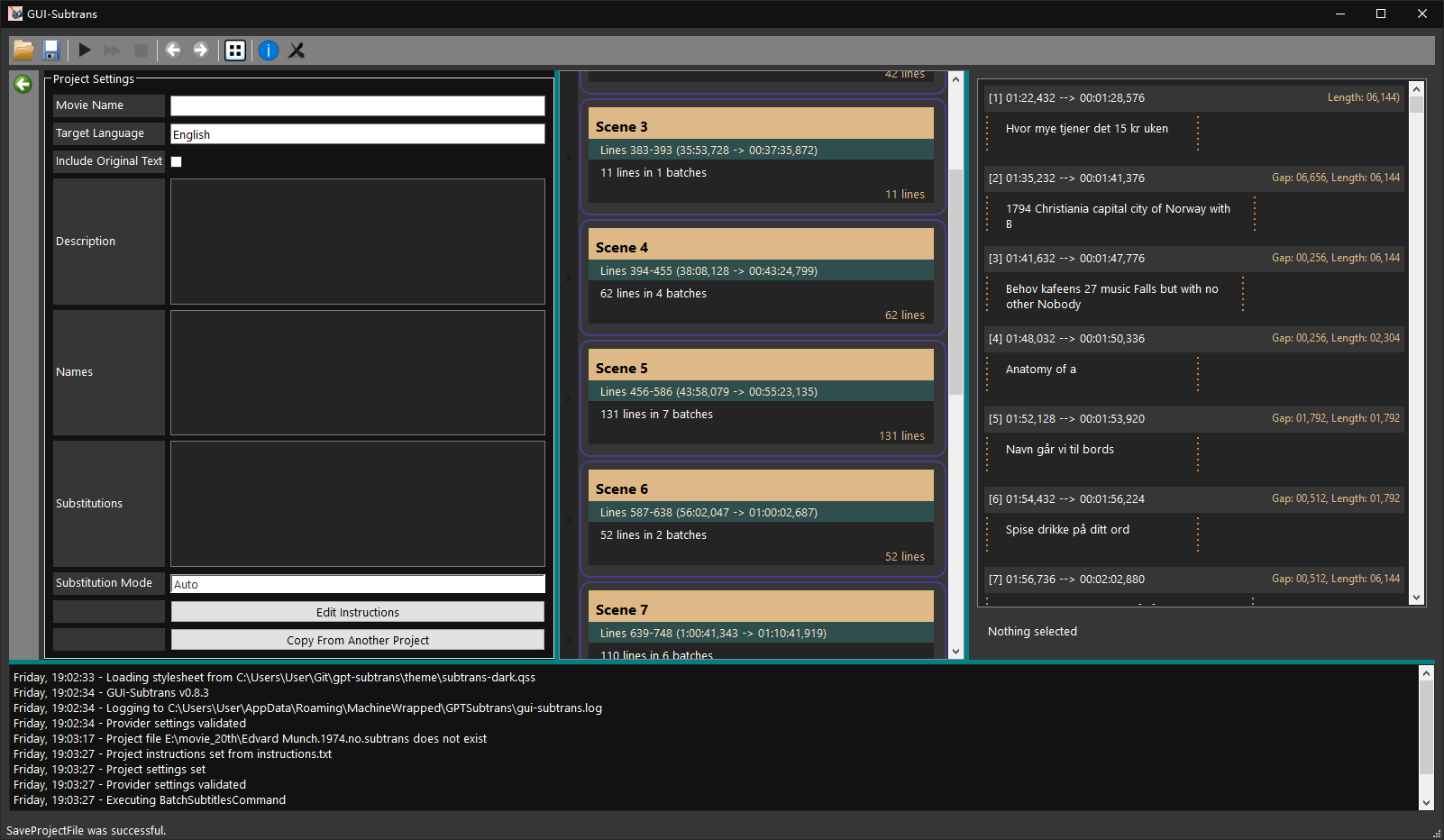Hide project settings with the green back arrow

pos(23,84)
